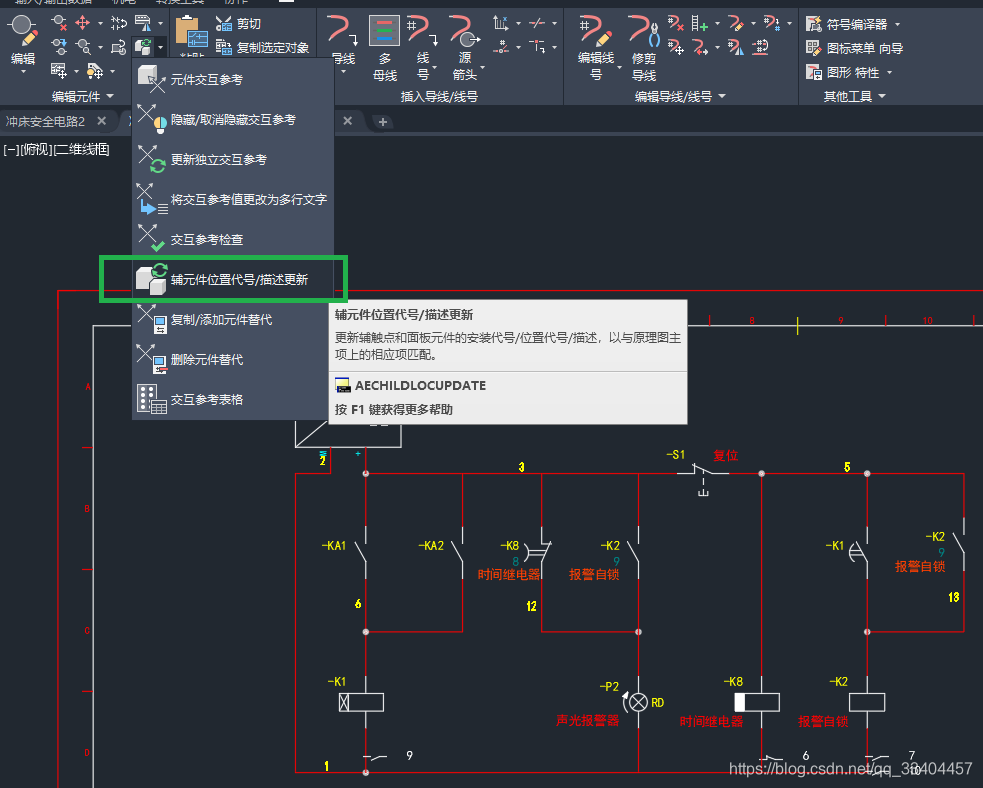Click the [俯视] view control label

point(37,150)
